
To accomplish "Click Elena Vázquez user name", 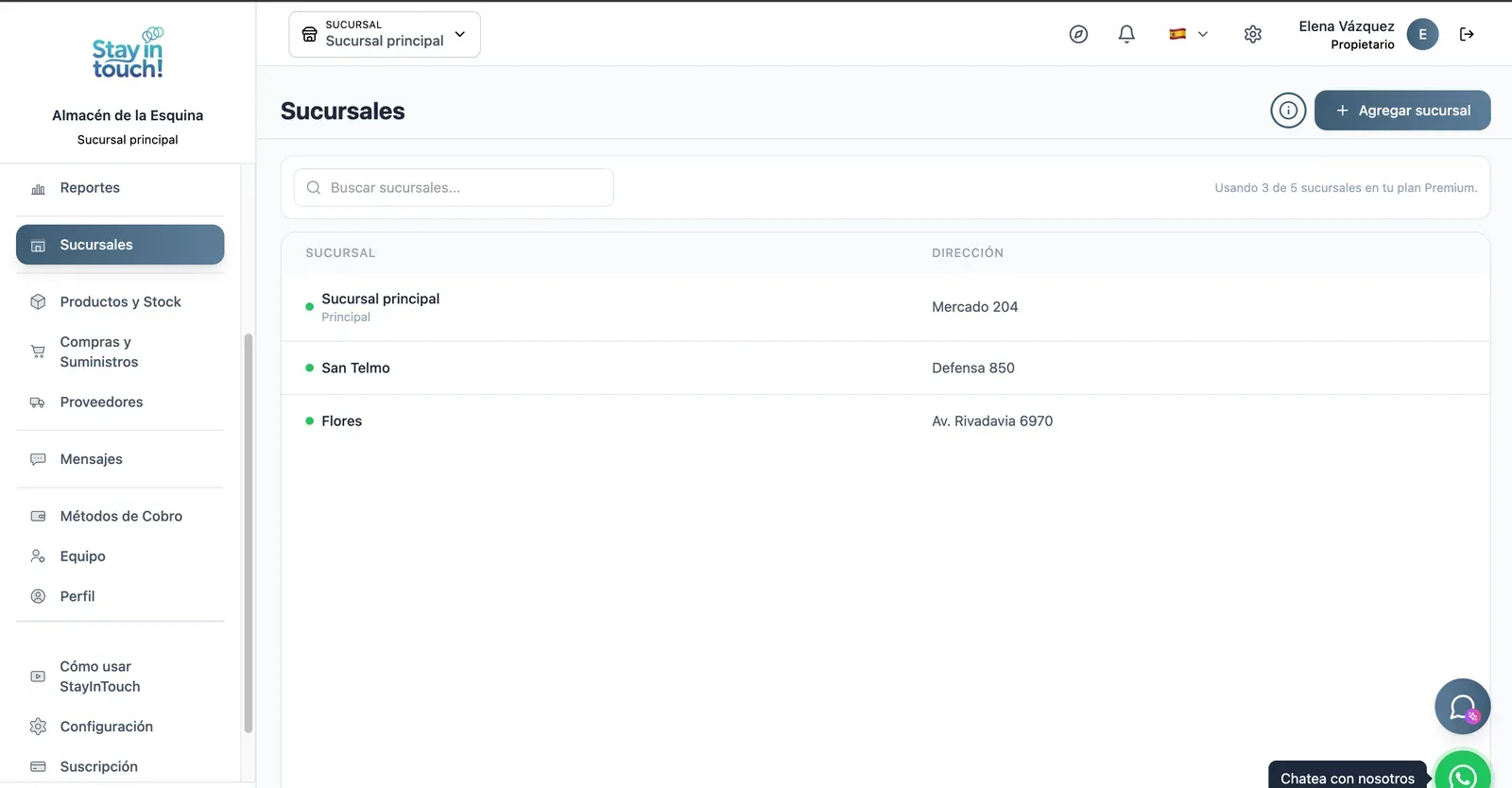I will (1347, 26).
